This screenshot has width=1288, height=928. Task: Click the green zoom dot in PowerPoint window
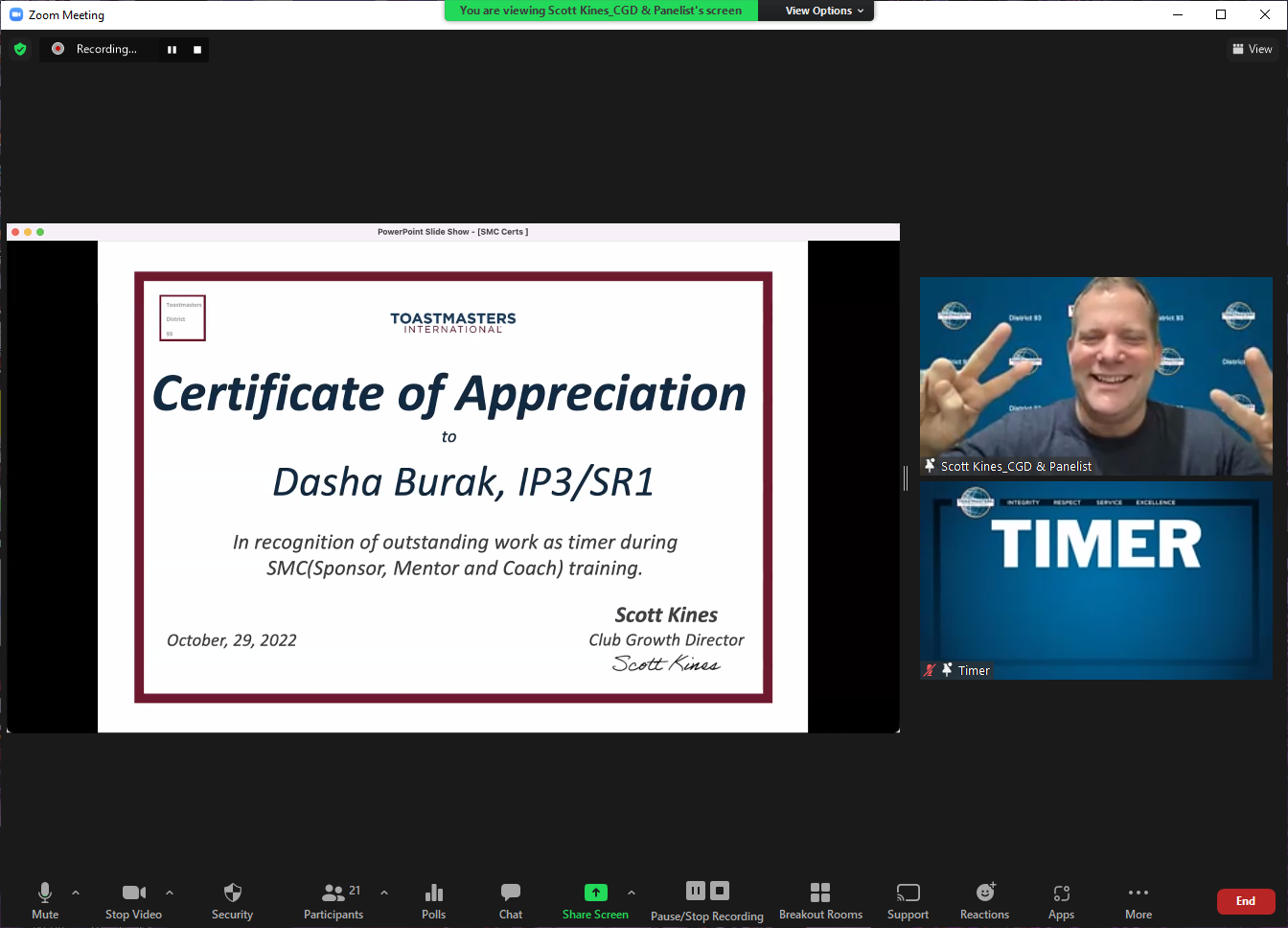pos(40,232)
